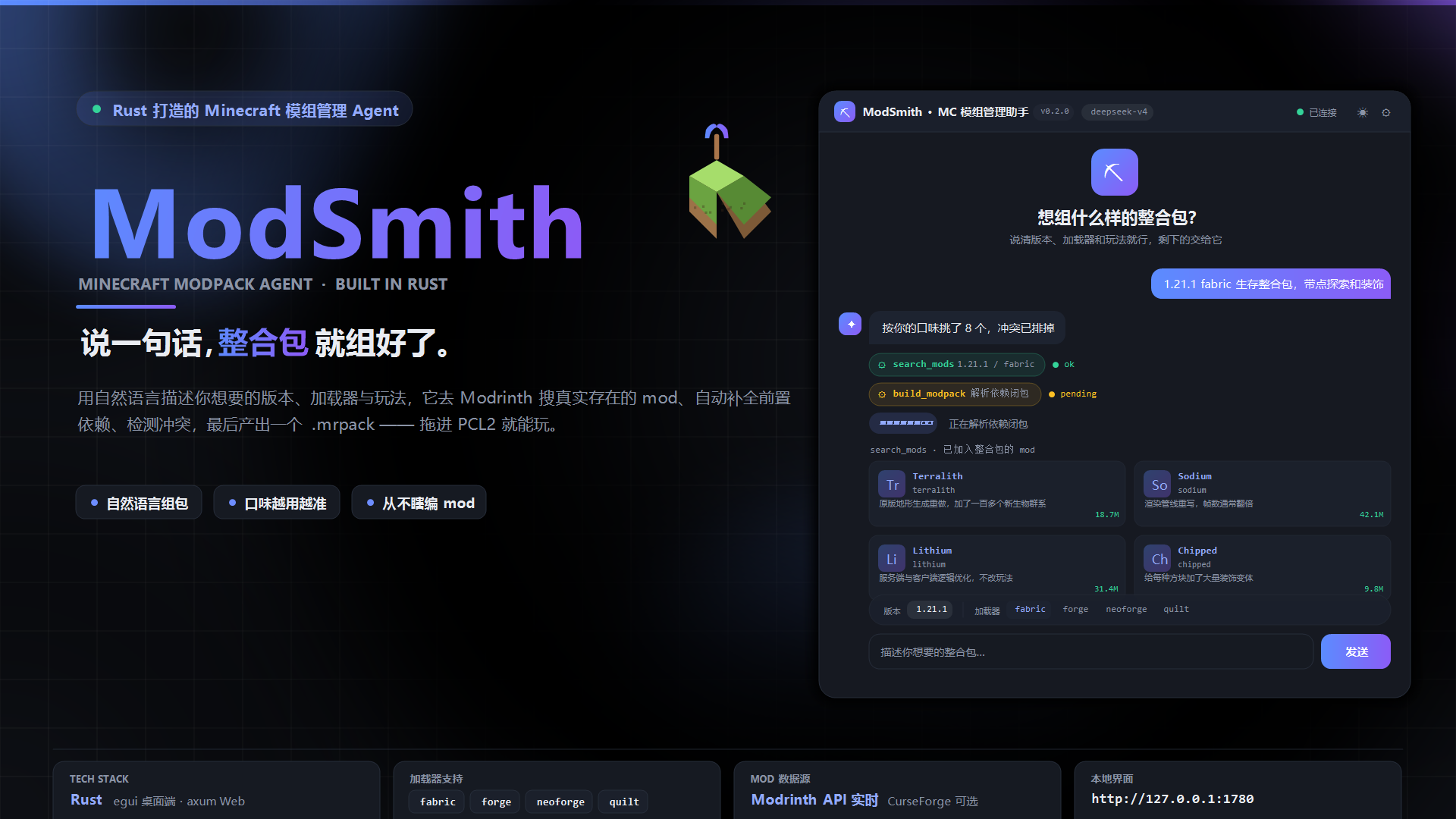Screen dimensions: 1456x819
Task: Expand the build_modpack tool call chip
Action: point(955,394)
